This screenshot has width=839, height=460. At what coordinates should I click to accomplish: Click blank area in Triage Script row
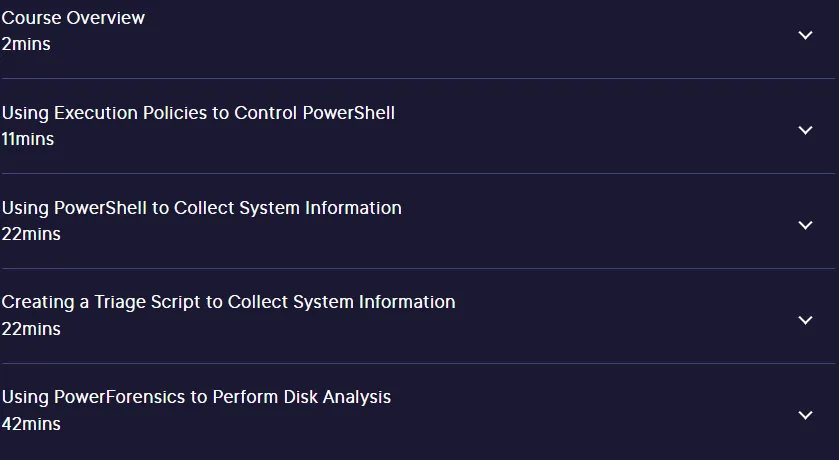[615, 320]
